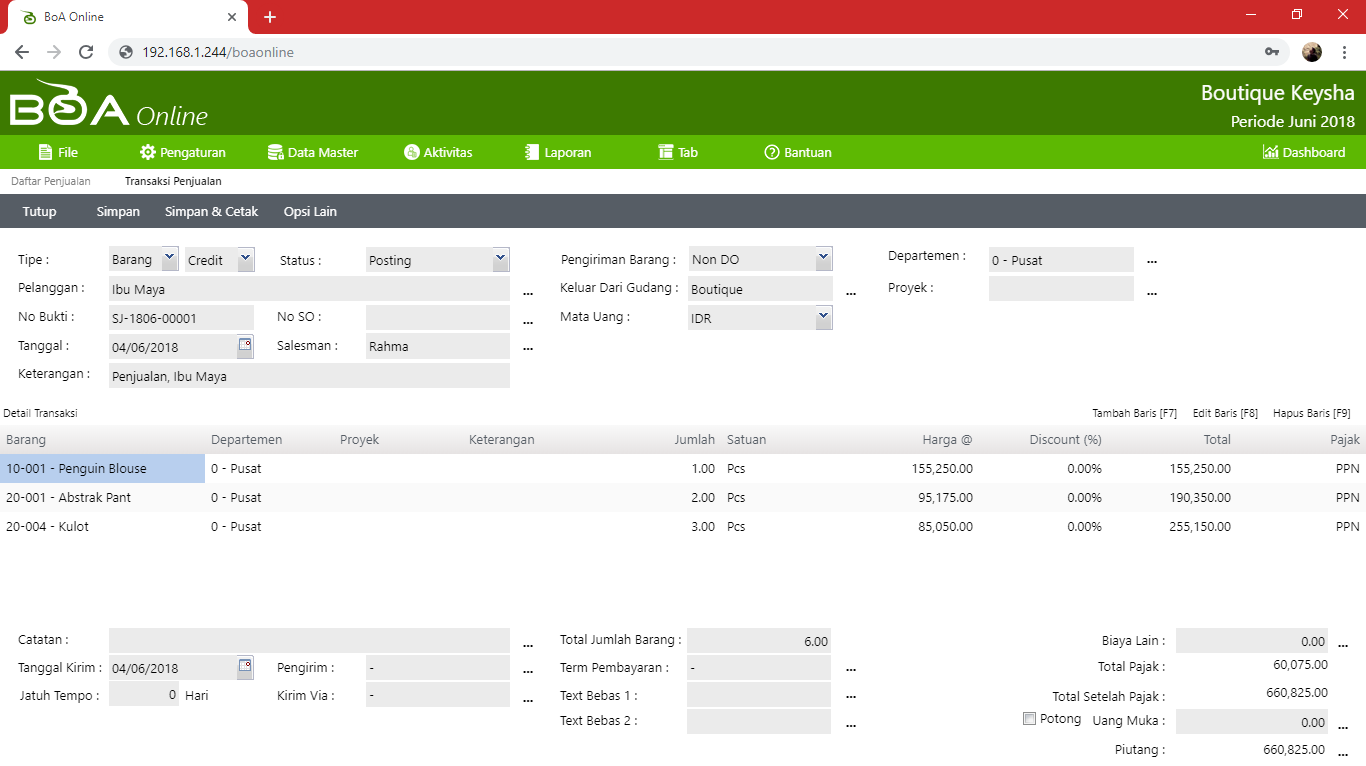Open calendar picker beside Tanggal field
This screenshot has height=766, width=1366.
(x=245, y=346)
